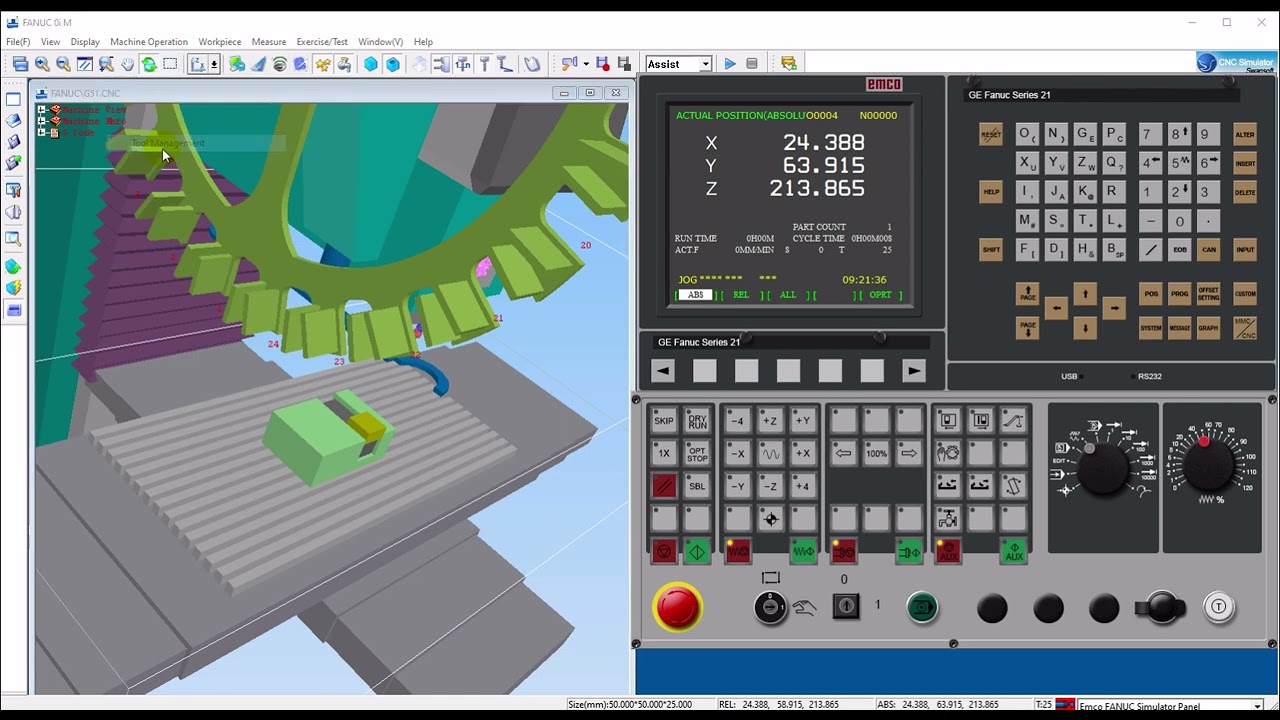Click the stop square icon beside play
The width and height of the screenshot is (1280, 720).
pyautogui.click(x=752, y=64)
